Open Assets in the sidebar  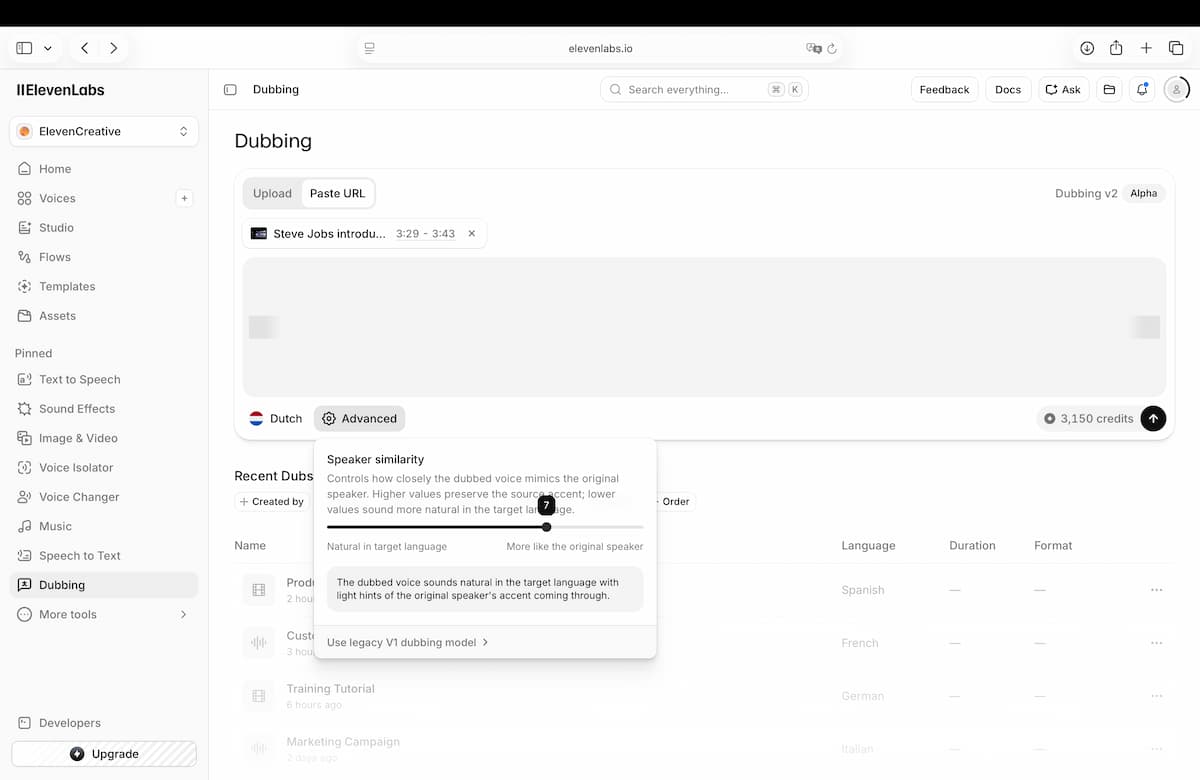pyautogui.click(x=104, y=316)
